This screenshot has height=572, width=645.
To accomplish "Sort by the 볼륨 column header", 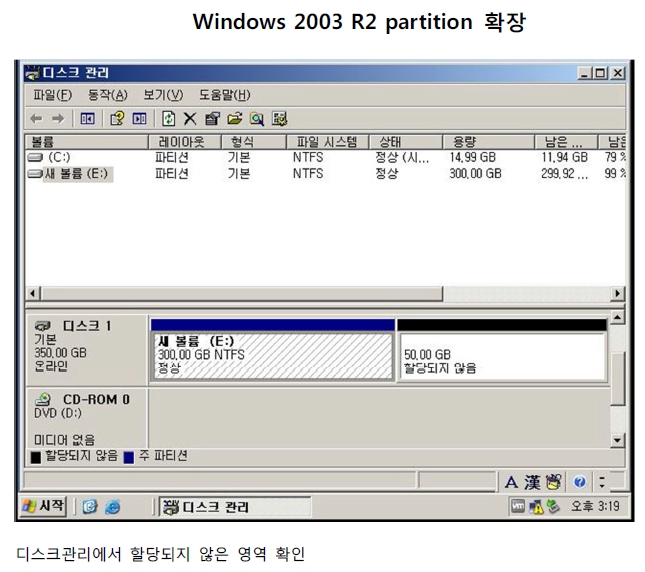I will point(86,142).
